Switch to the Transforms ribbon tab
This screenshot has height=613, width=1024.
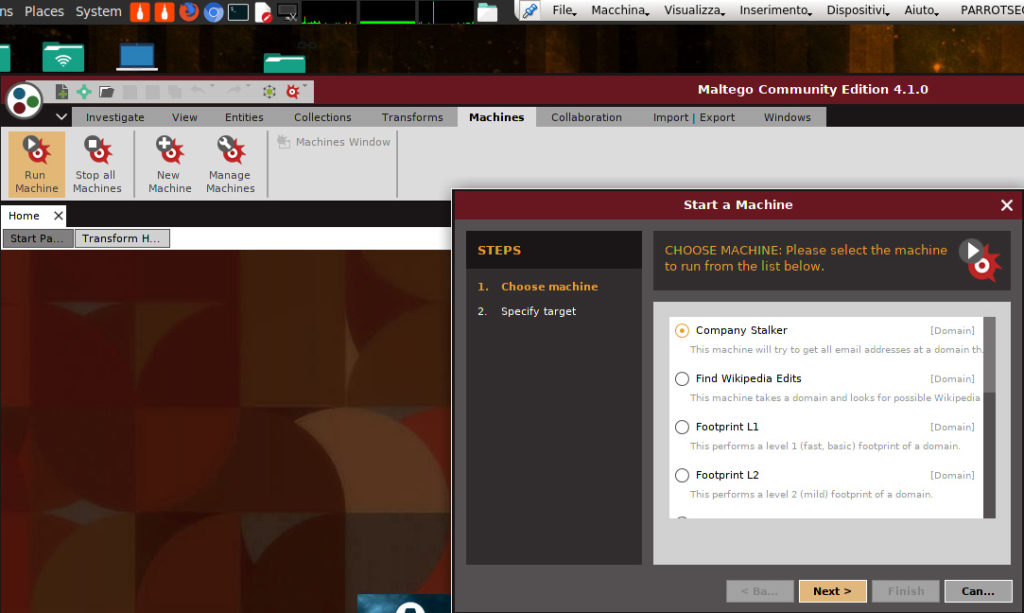pyautogui.click(x=412, y=118)
